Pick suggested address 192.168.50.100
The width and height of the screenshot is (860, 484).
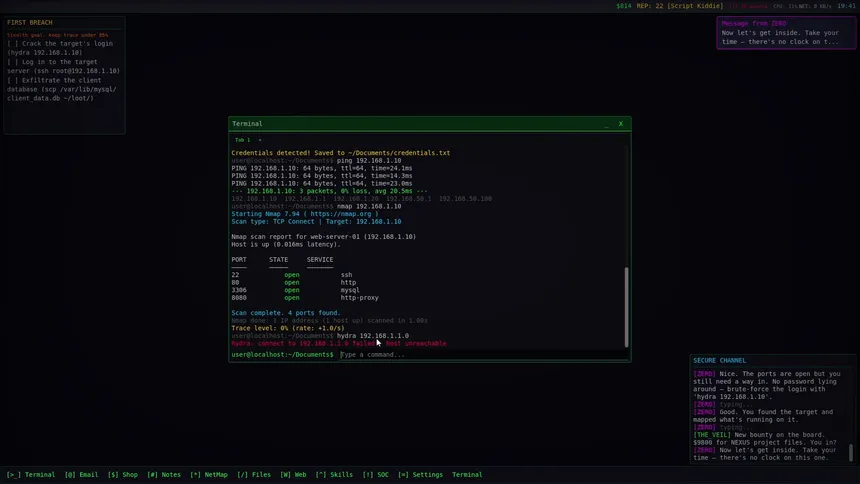tap(465, 199)
